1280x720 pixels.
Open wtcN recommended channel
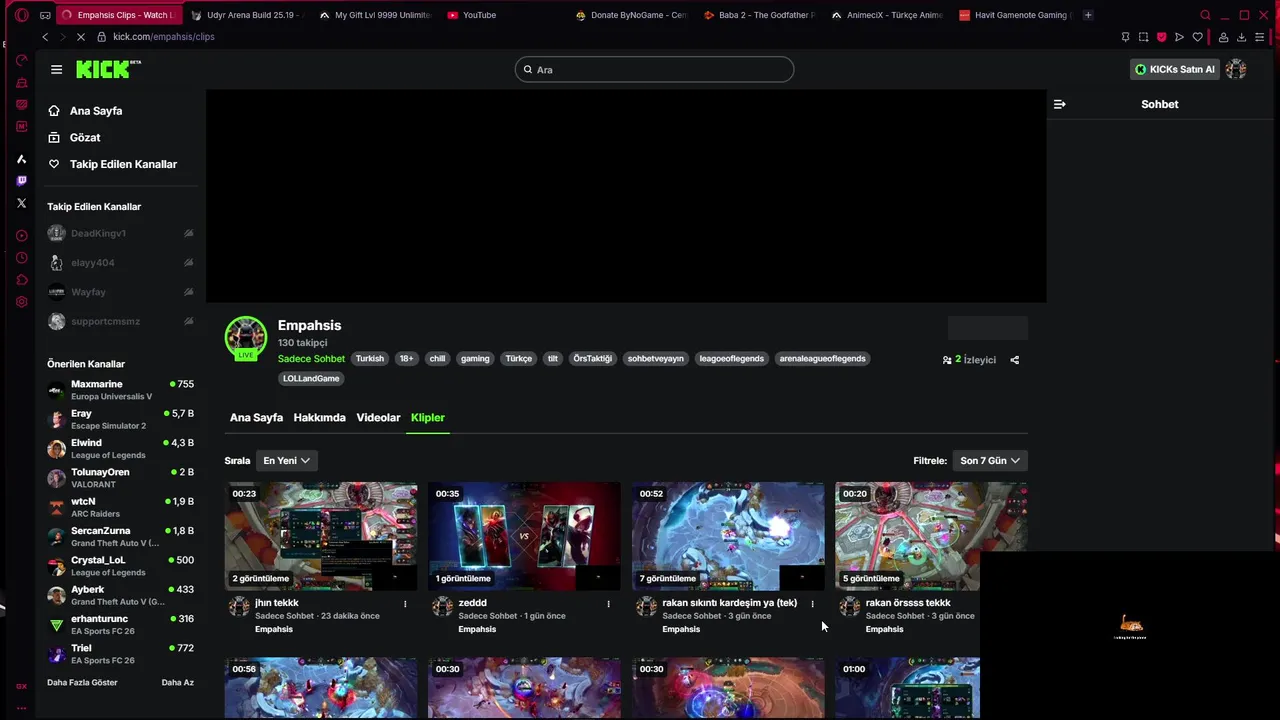click(x=121, y=507)
